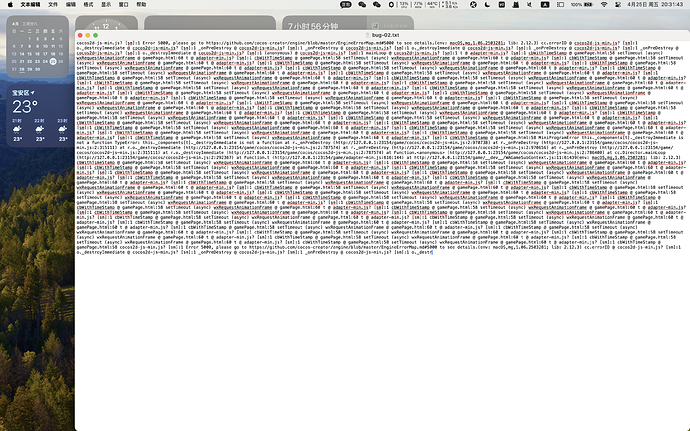Open Control Center from menu bar
690x431 pixels.
click(x=618, y=4)
